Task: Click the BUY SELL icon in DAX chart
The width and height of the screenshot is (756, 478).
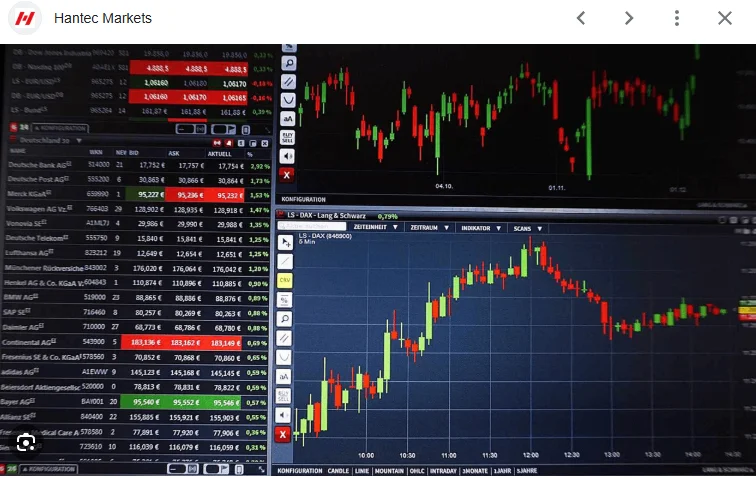Action: tap(284, 396)
